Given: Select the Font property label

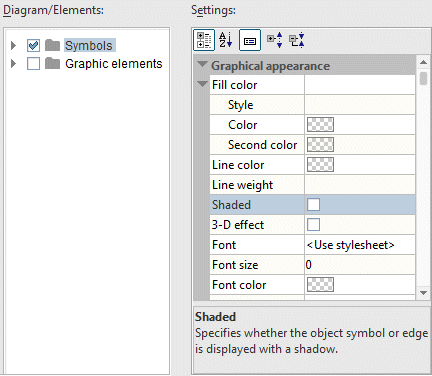Looking at the screenshot, I should coord(224,245).
